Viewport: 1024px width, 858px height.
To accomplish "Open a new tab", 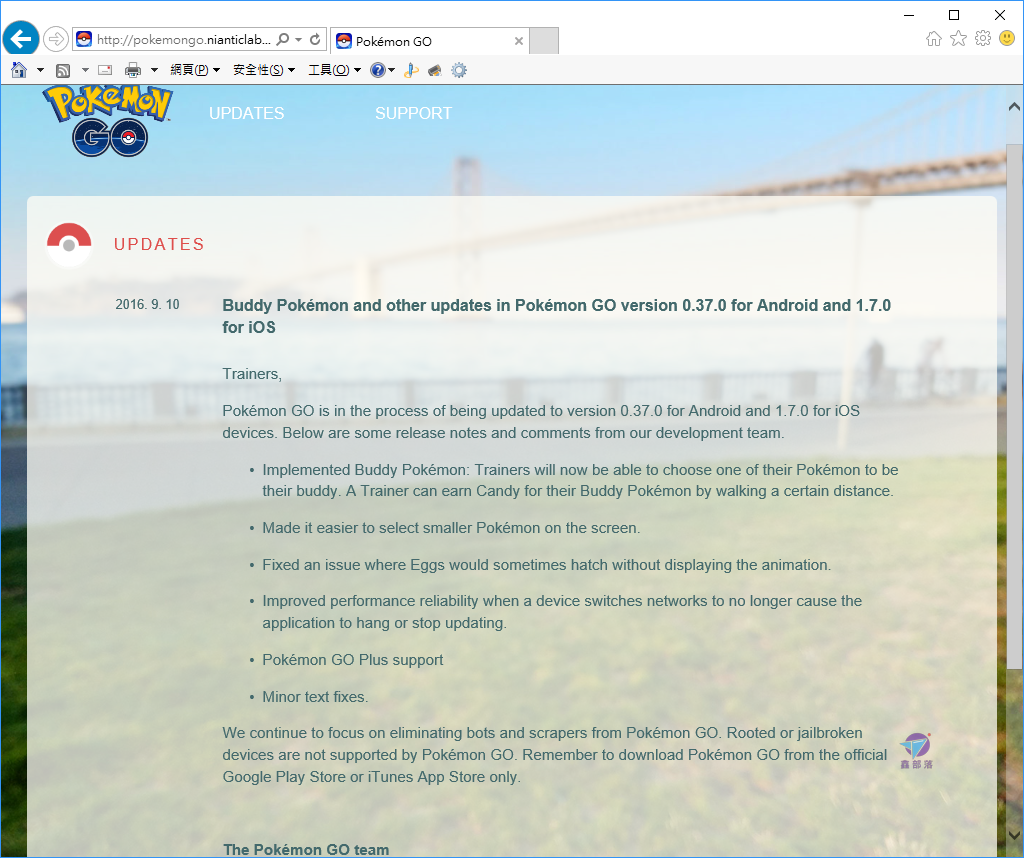I will [x=544, y=40].
